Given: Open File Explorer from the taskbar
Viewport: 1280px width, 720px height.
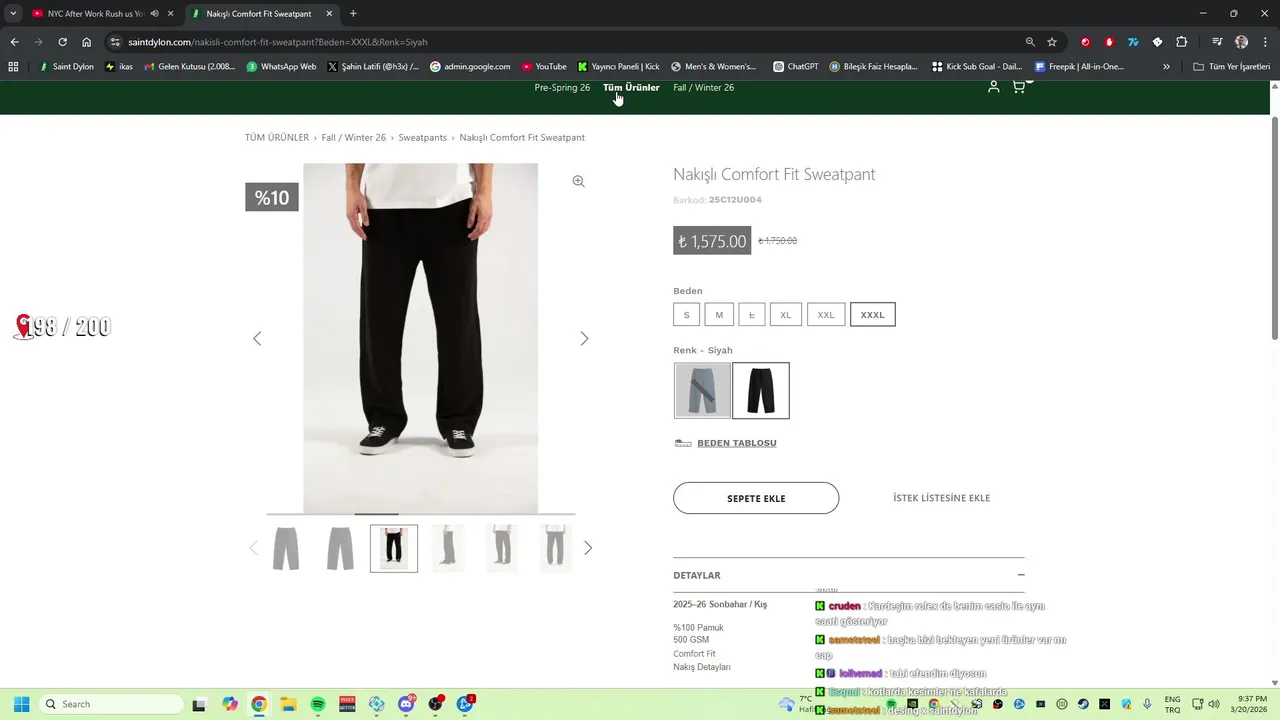Looking at the screenshot, I should coord(288,704).
